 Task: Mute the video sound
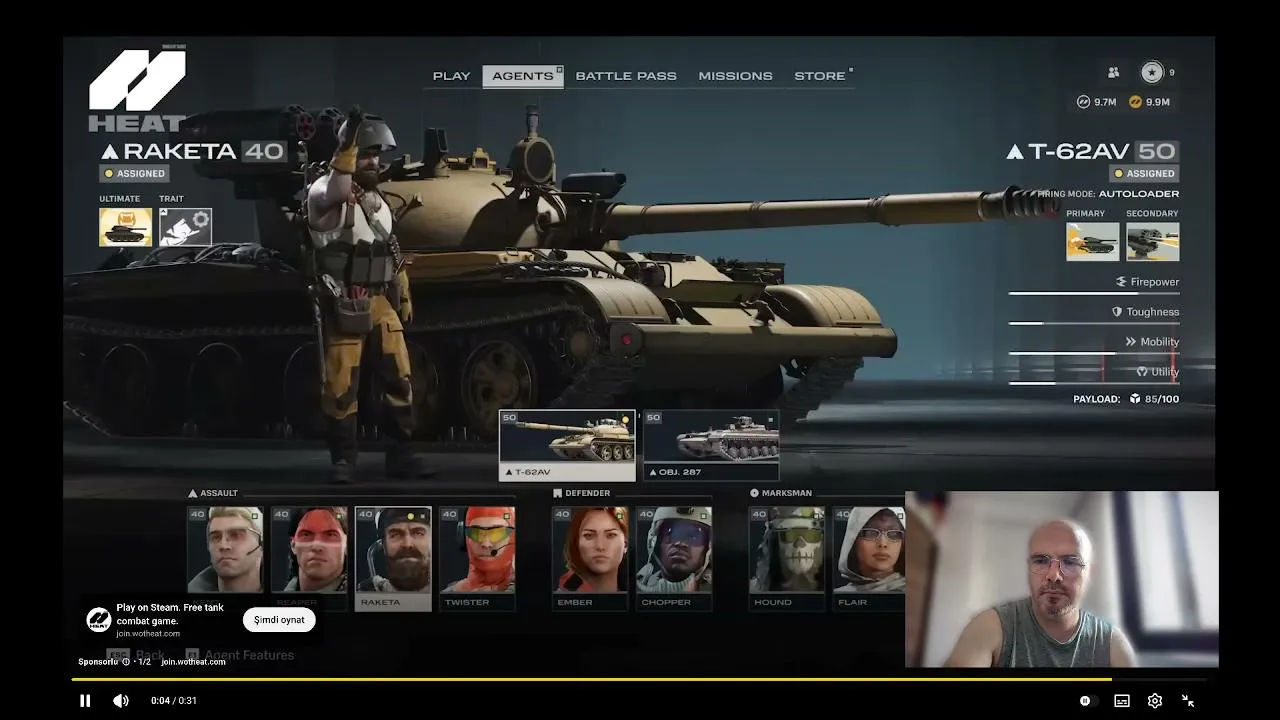pyautogui.click(x=121, y=701)
